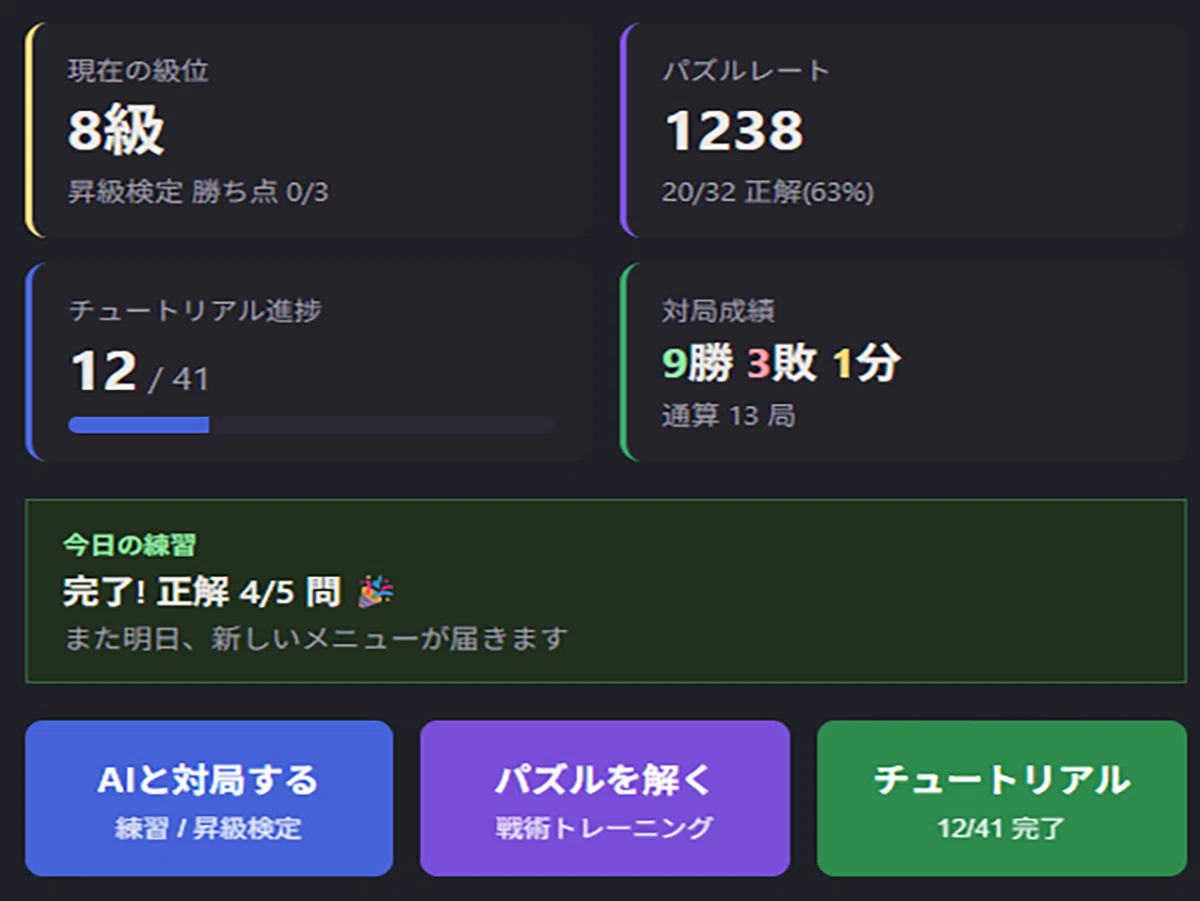The height and width of the screenshot is (901, 1200).
Task: Select the 現在の級位 8級 card
Action: pyautogui.click(x=309, y=130)
